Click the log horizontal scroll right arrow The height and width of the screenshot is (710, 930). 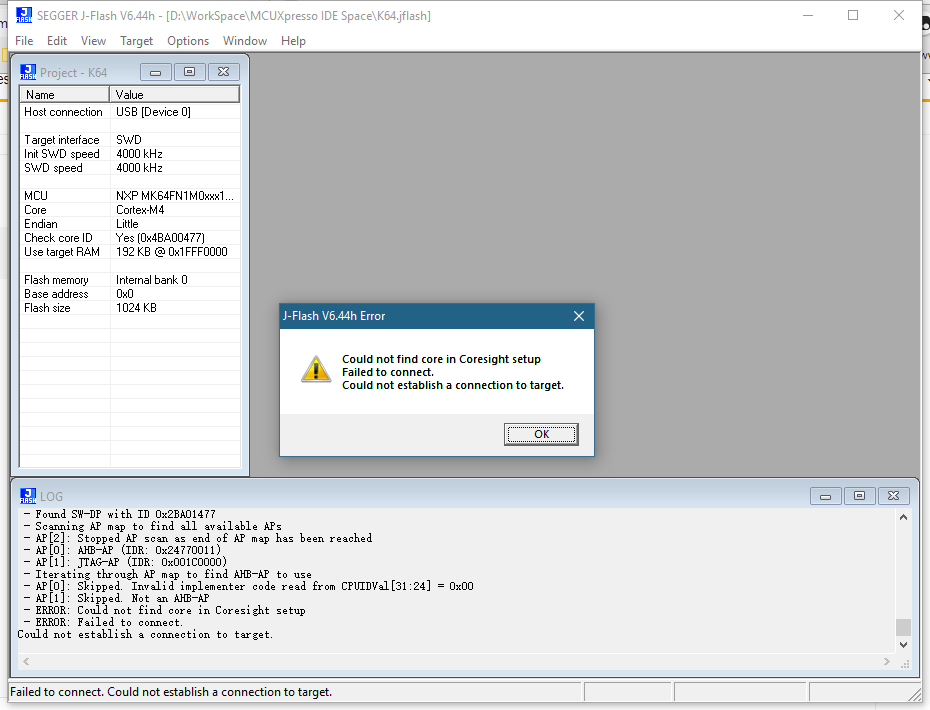pos(887,661)
